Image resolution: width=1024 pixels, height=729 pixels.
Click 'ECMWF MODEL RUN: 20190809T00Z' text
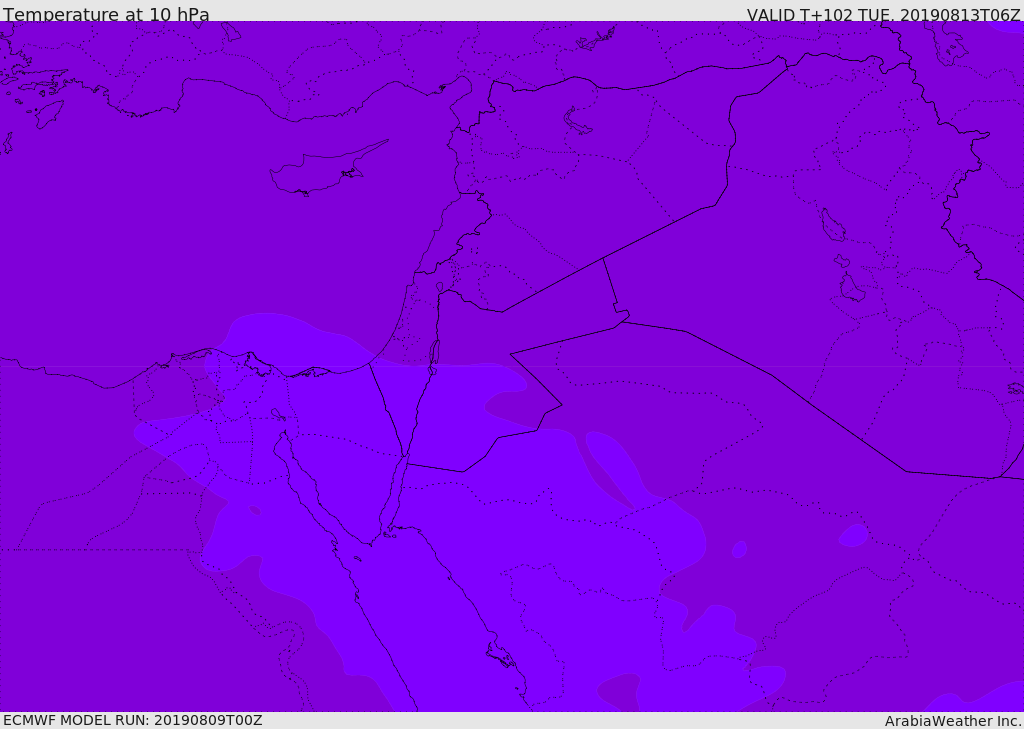pyautogui.click(x=133, y=720)
